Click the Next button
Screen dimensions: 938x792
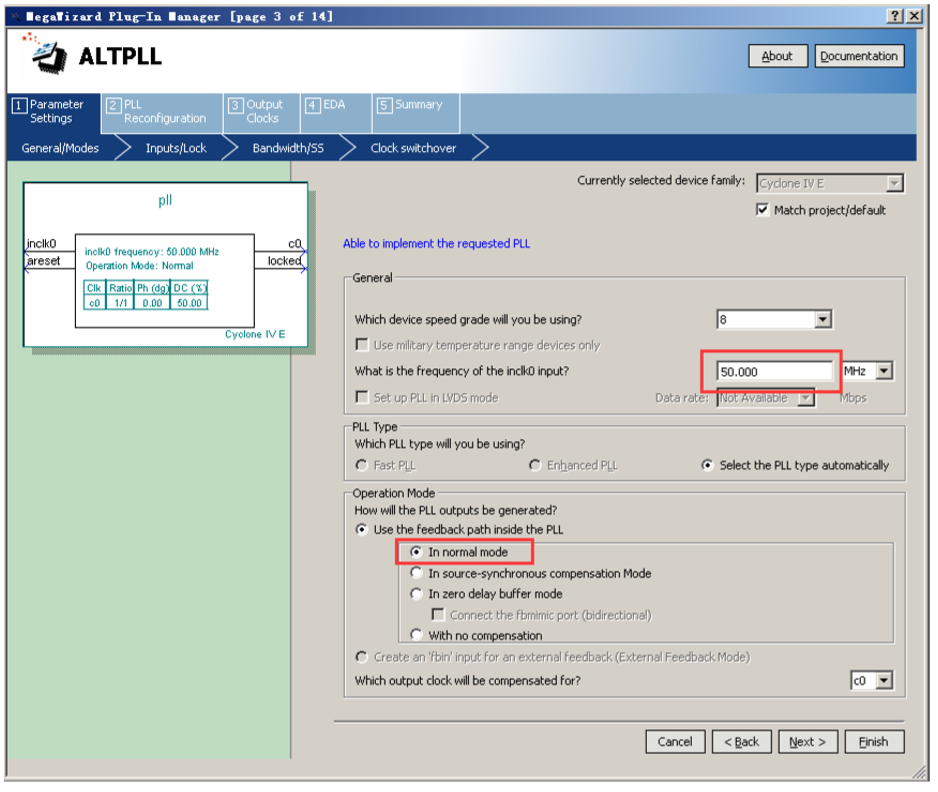click(x=808, y=742)
